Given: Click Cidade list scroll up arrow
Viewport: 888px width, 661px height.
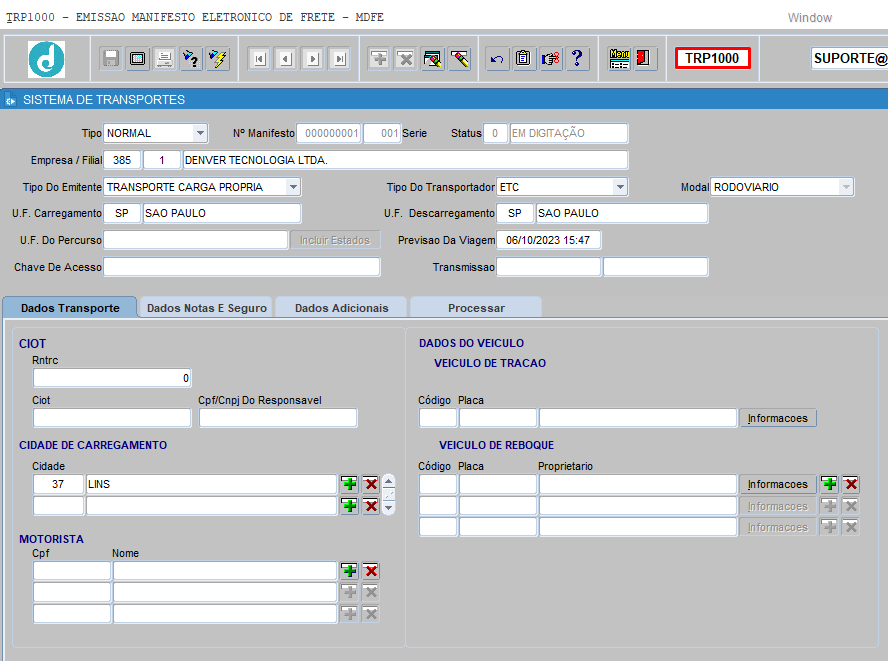Looking at the screenshot, I should 388,481.
